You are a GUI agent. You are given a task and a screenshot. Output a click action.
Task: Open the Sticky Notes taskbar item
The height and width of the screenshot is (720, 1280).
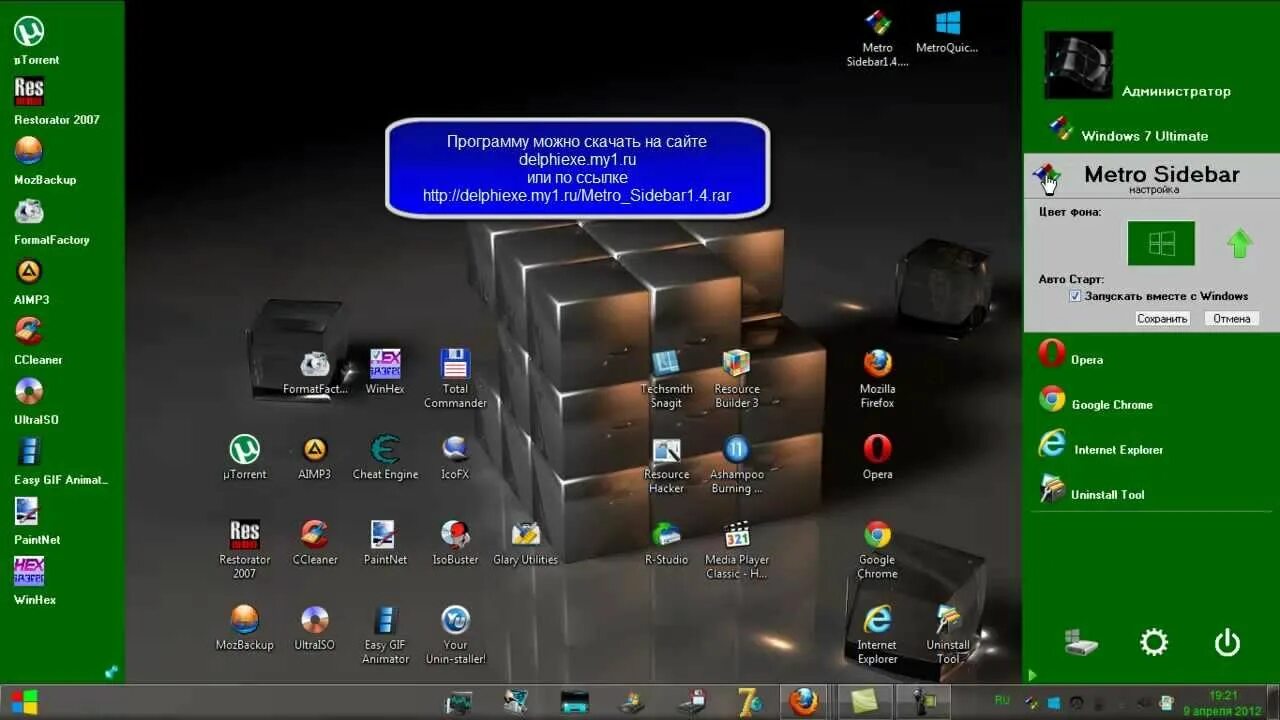pos(863,702)
